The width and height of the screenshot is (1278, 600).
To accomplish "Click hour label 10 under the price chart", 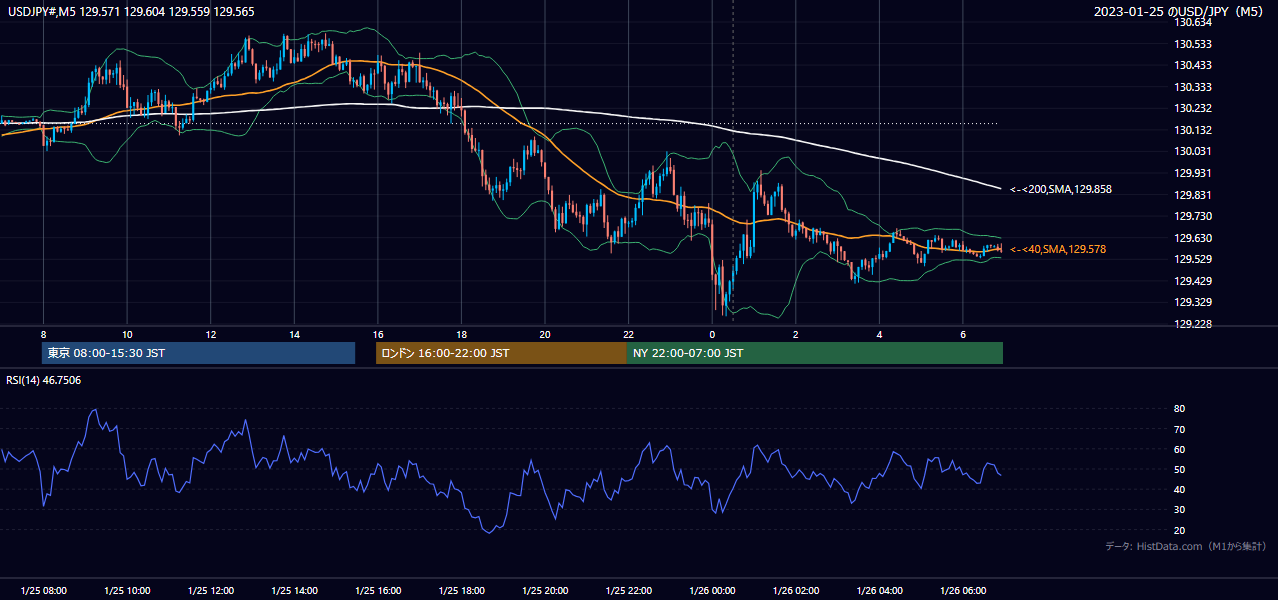I will (x=127, y=334).
